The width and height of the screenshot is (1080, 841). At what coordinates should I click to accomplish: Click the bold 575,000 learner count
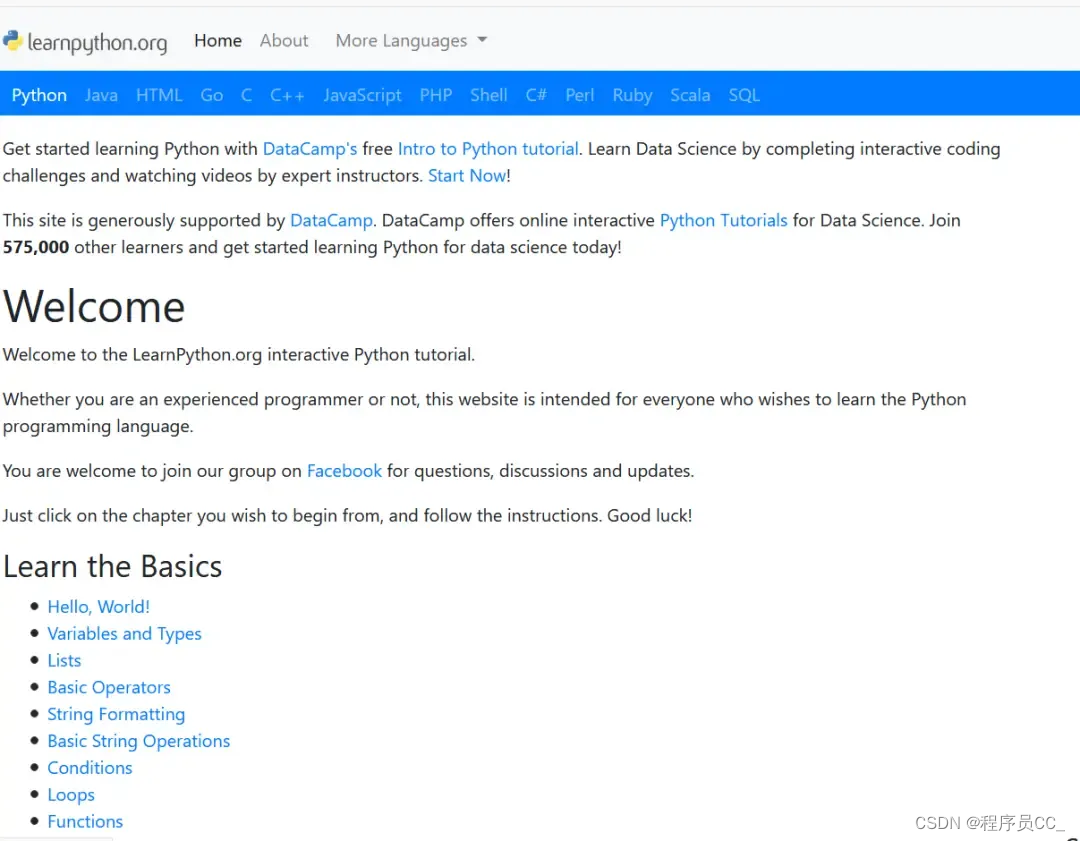[x=36, y=247]
